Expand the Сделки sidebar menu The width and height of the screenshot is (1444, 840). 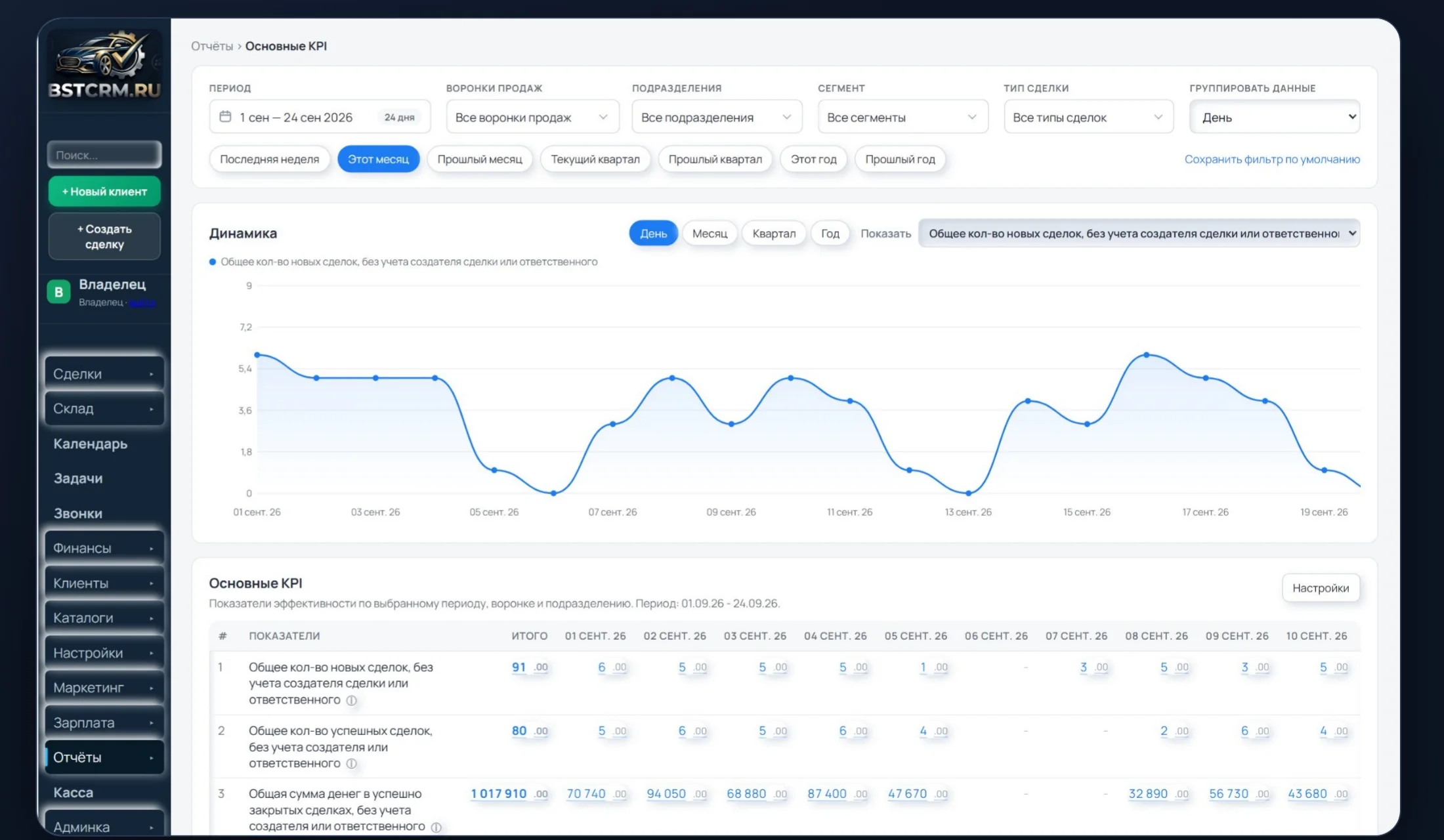tap(104, 373)
